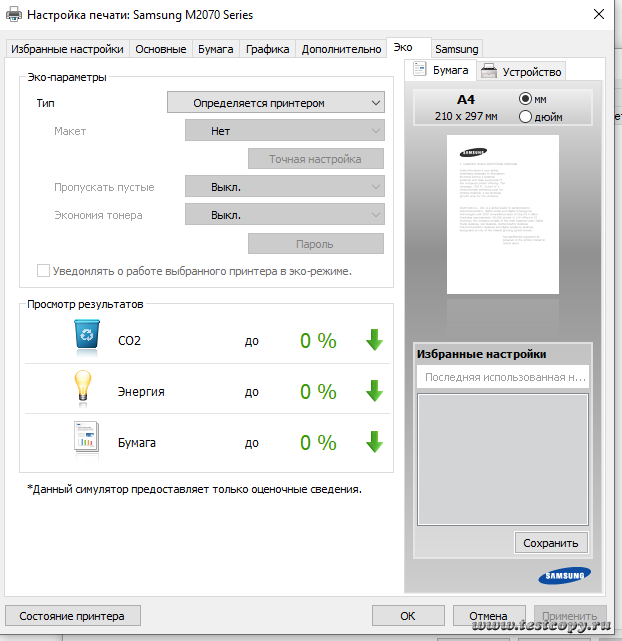Open the Устройство preview tab
Viewport: 622px width, 641px height.
click(x=522, y=71)
